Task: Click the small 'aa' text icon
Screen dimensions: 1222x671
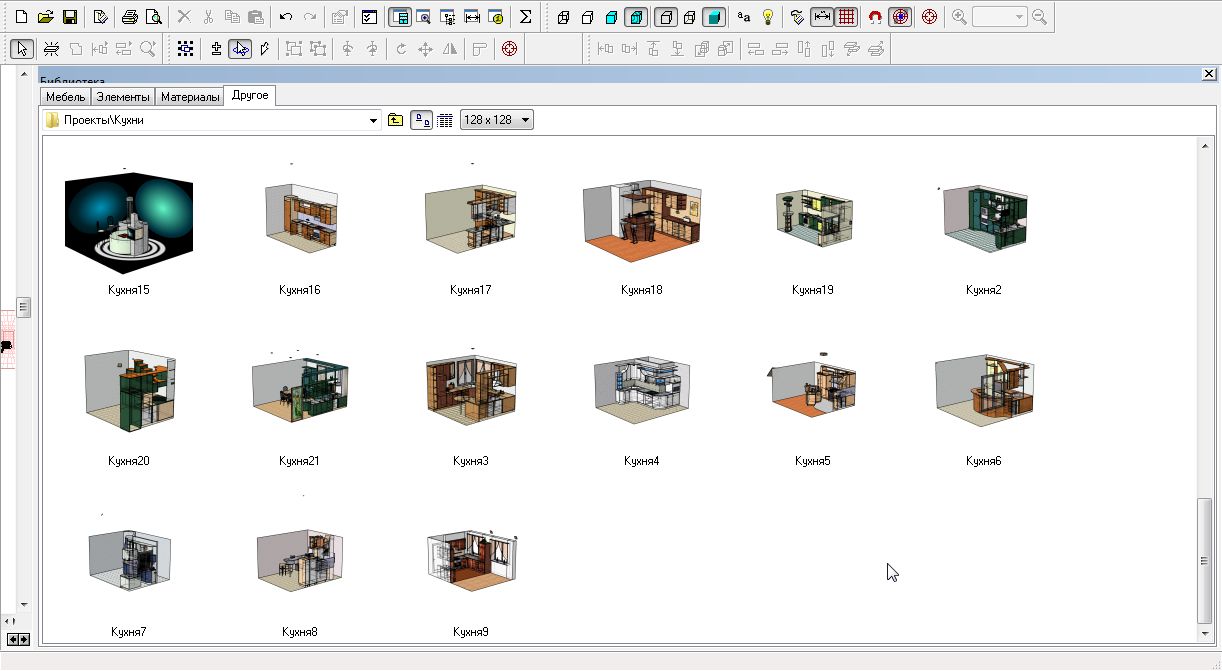Action: coord(743,17)
